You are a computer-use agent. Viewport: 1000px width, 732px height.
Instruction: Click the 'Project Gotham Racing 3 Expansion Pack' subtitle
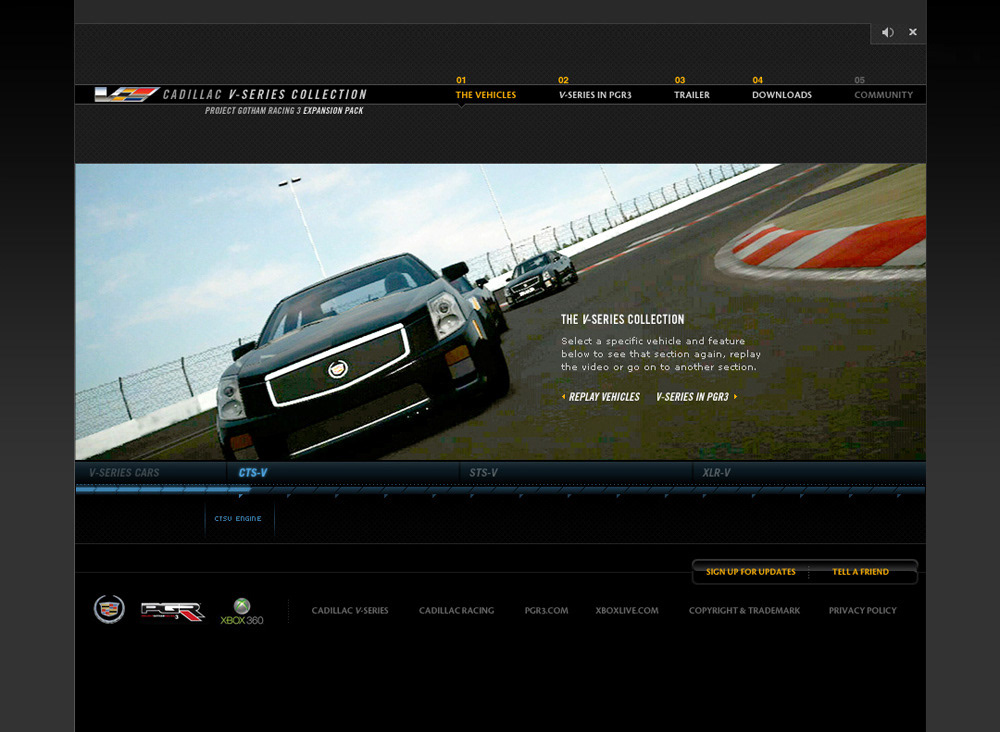[x=284, y=110]
